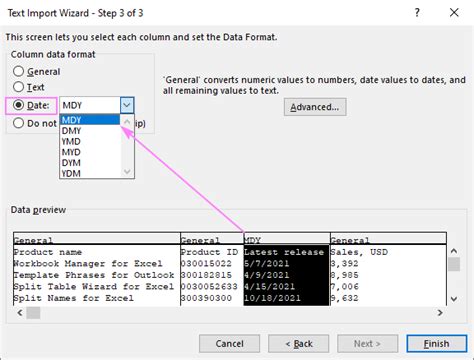Click the data preview scroll-down arrow
Image resolution: width=474 pixels, height=360 pixels.
pyautogui.click(x=454, y=299)
